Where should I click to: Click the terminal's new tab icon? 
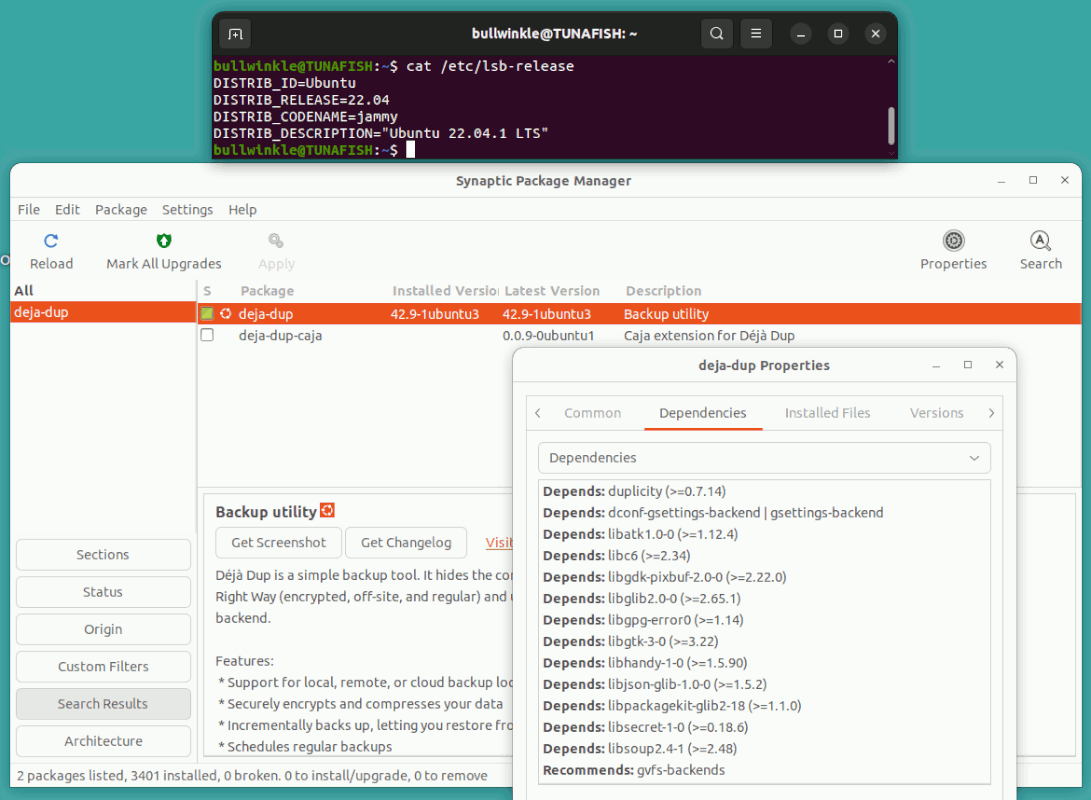235,33
